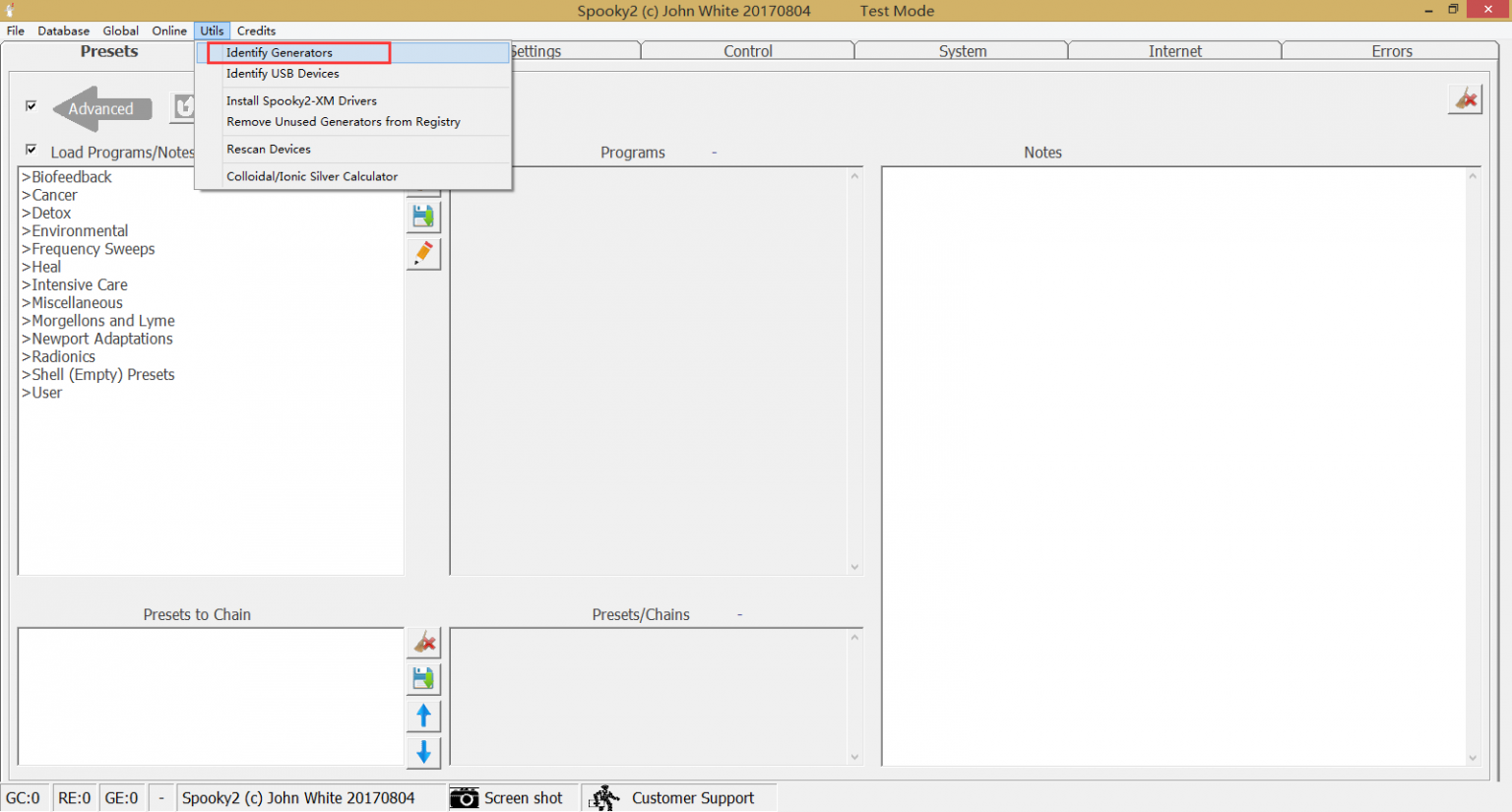Expand the >Frequency Sweeps category

coord(89,249)
